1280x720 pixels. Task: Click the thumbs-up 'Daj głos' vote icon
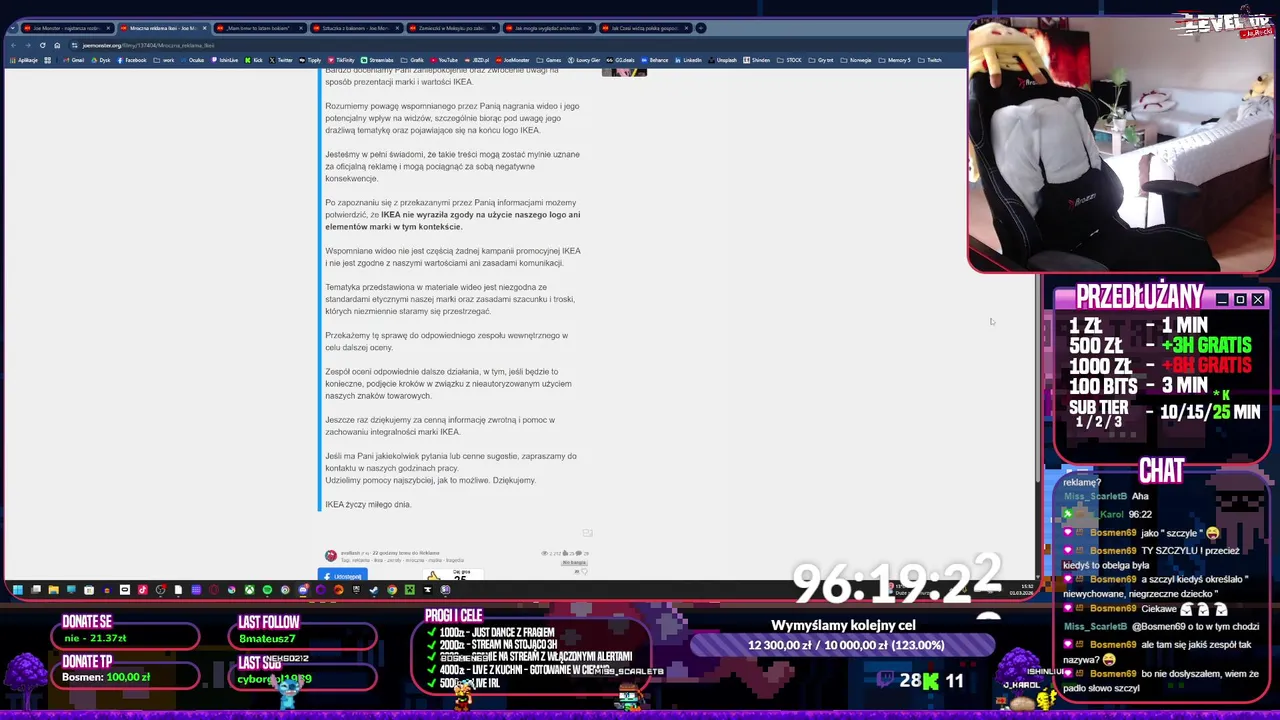tap(433, 576)
